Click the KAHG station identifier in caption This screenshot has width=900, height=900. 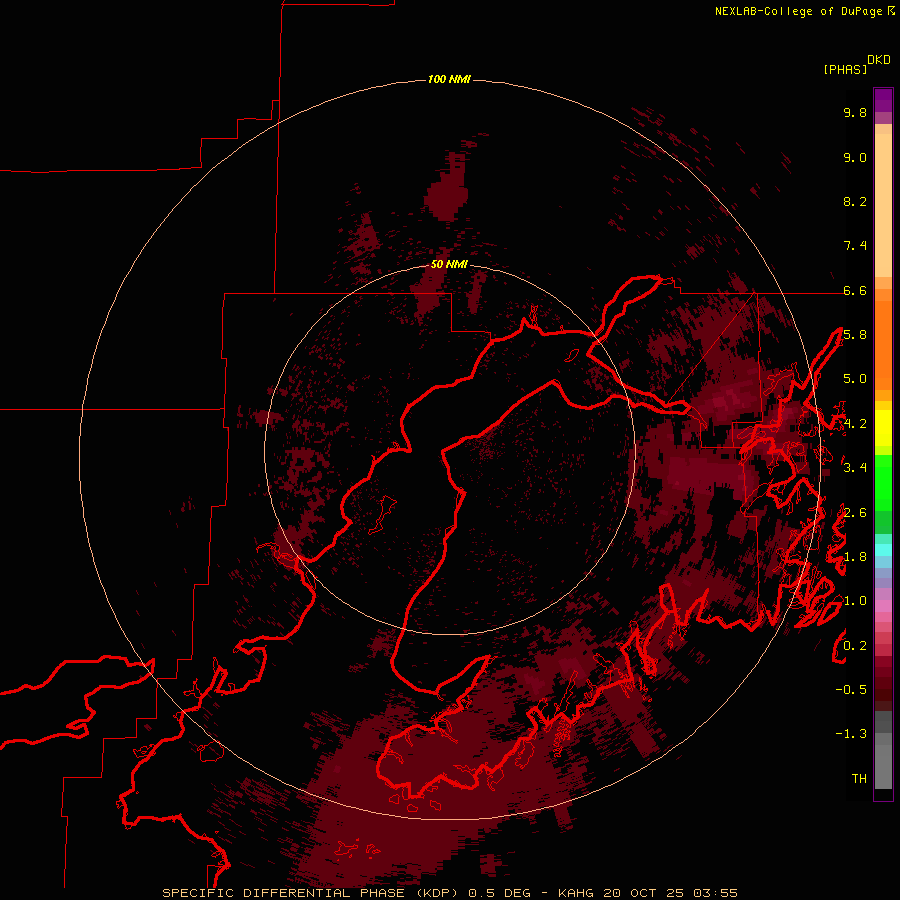(578, 893)
